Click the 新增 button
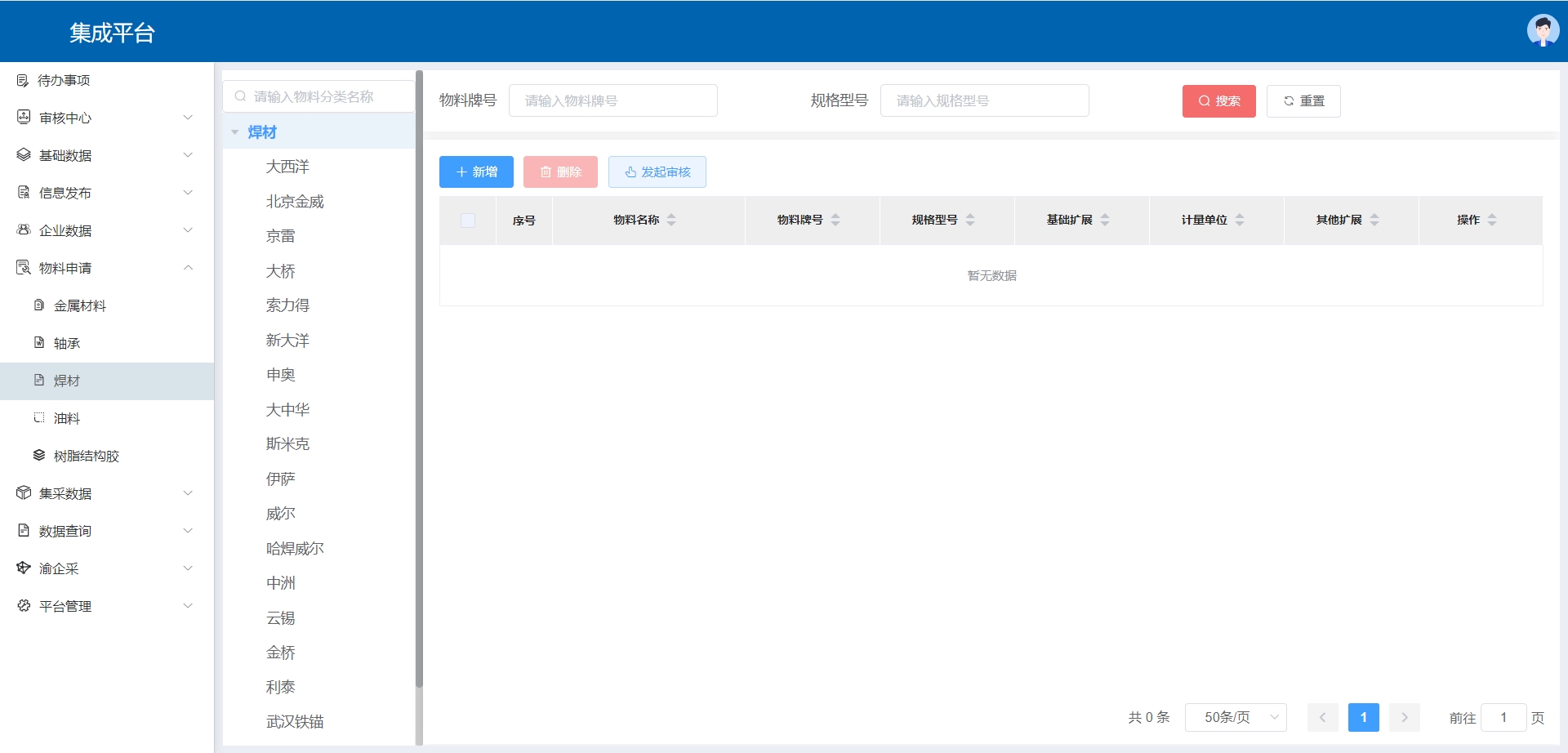Viewport: 1568px width, 753px height. point(476,172)
